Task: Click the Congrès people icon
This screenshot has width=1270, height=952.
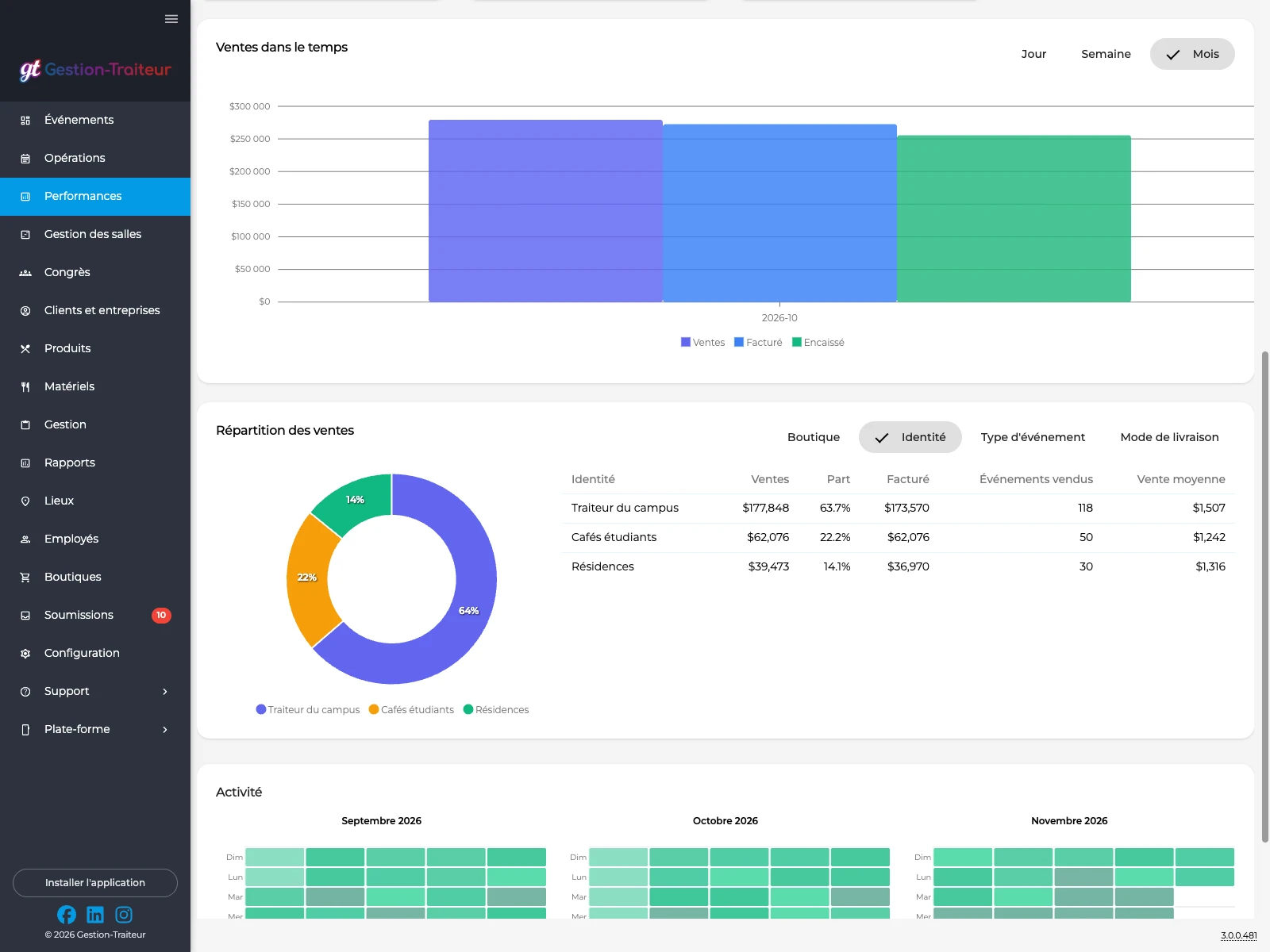Action: (x=25, y=272)
